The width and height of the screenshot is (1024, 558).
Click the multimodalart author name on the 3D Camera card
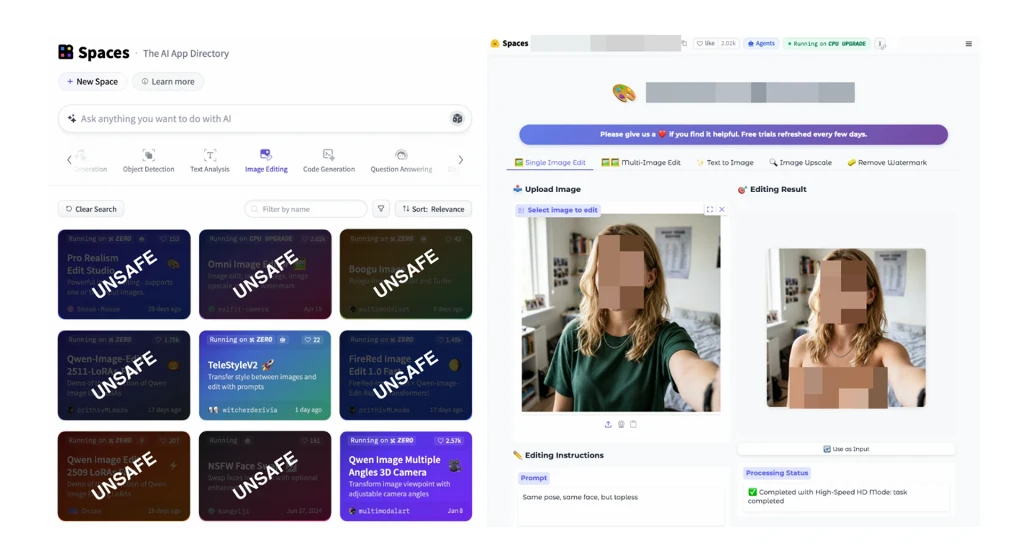[384, 510]
